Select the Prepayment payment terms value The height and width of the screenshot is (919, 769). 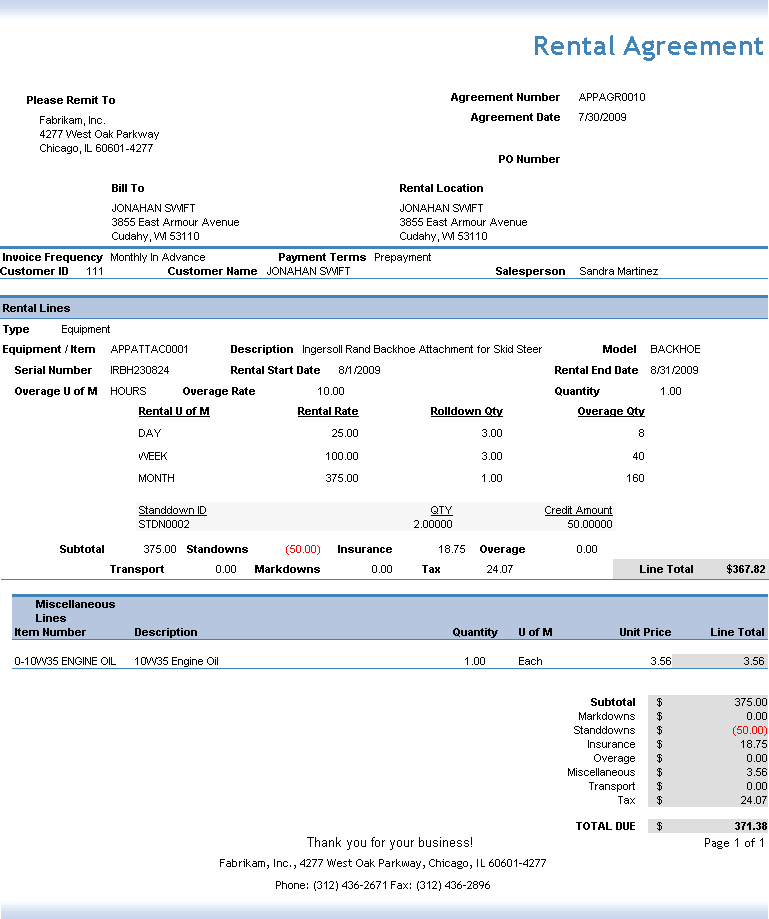(402, 257)
